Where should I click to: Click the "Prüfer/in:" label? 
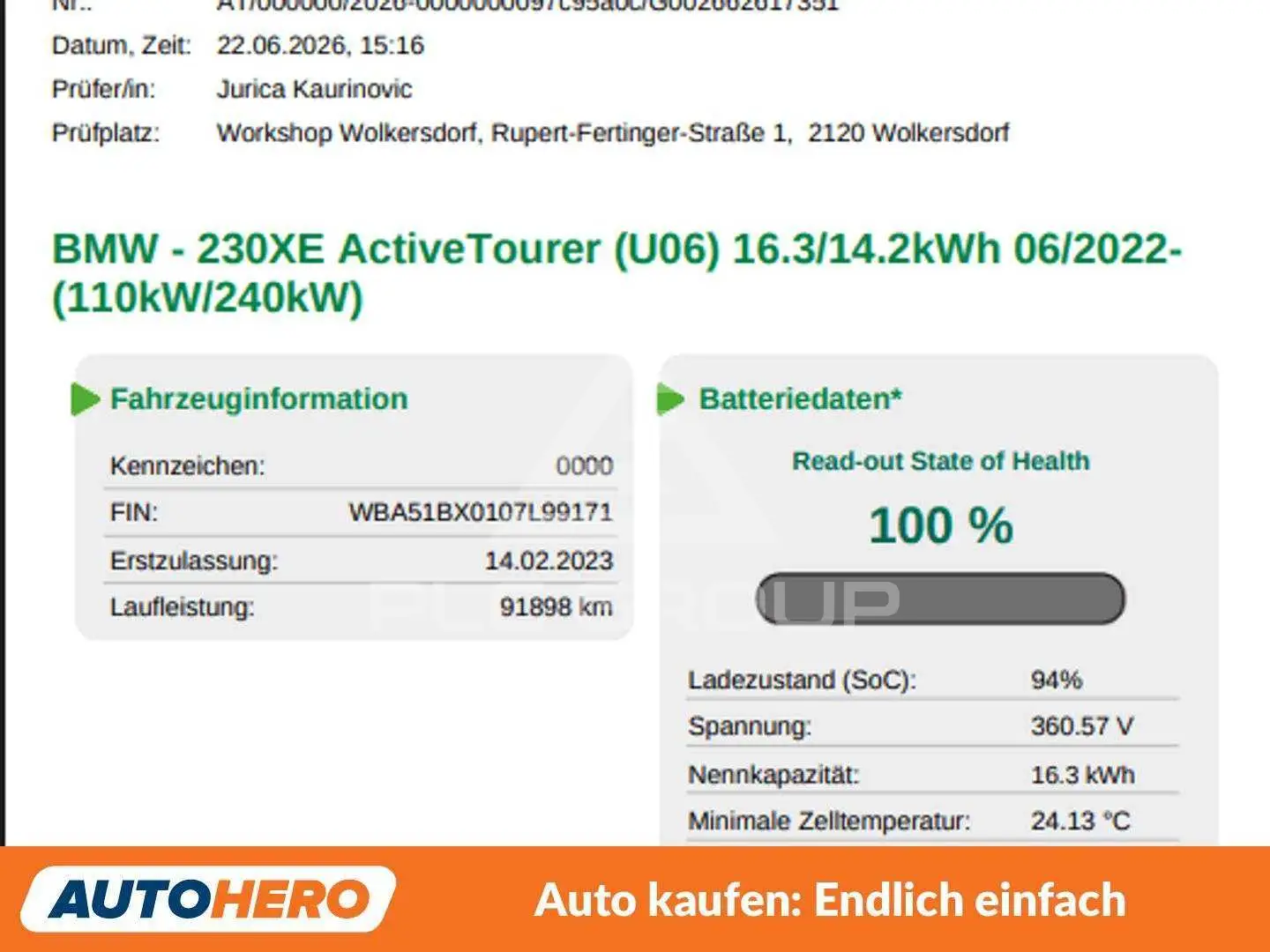click(x=104, y=89)
